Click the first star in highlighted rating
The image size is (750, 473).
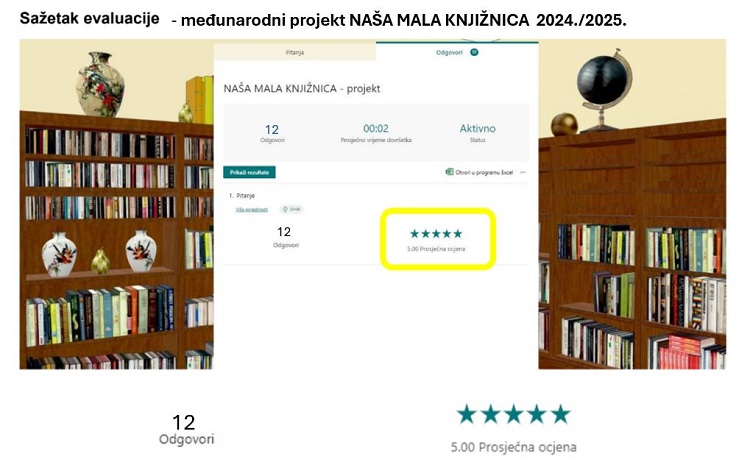(414, 233)
